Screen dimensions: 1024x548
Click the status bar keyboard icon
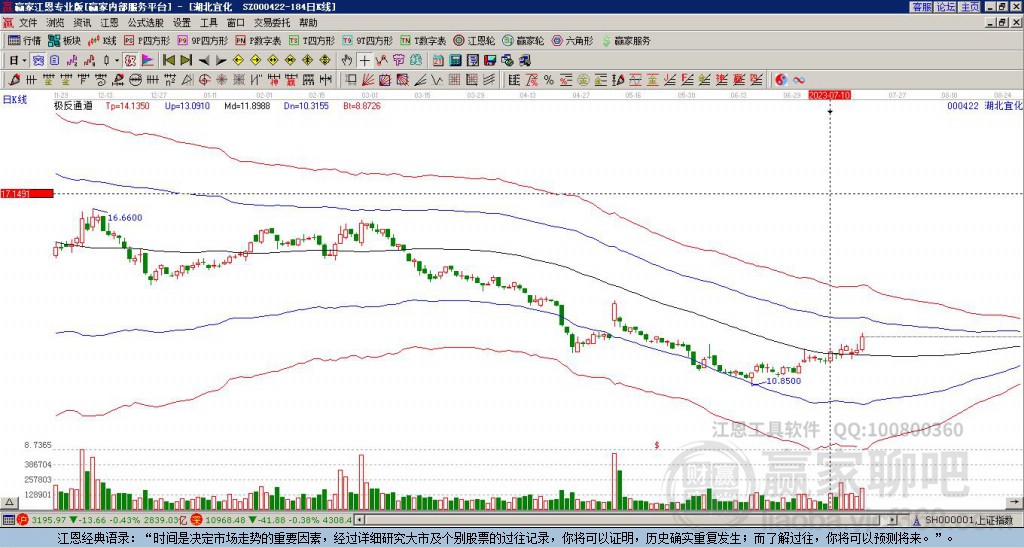coord(8,520)
